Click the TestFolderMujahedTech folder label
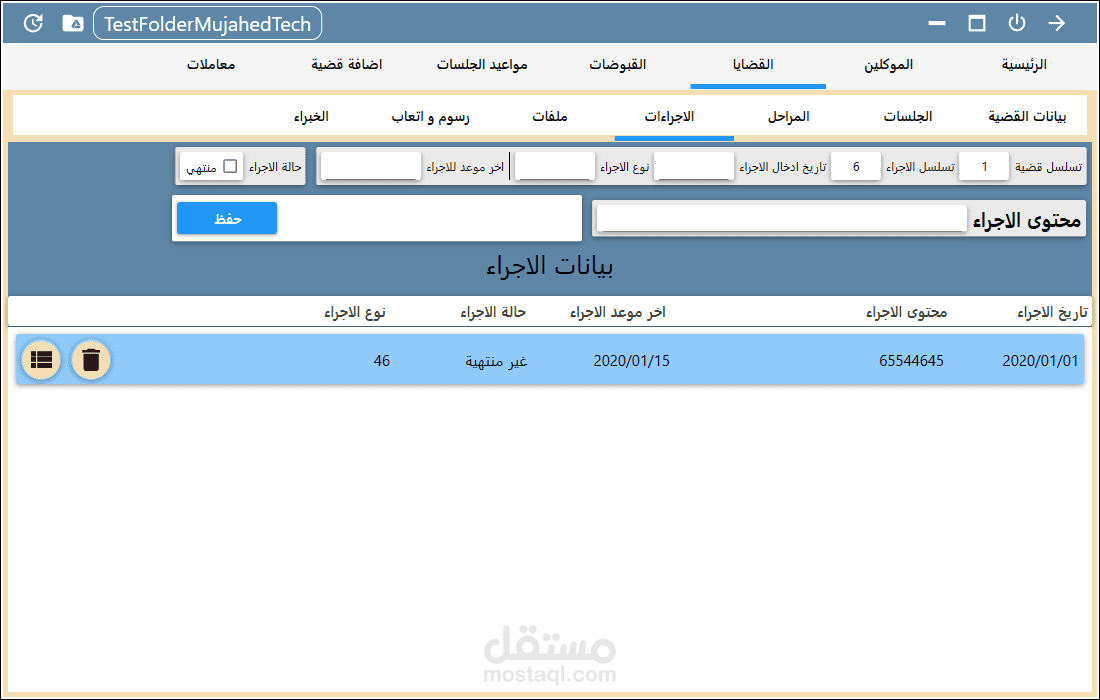Image resolution: width=1100 pixels, height=700 pixels. pos(208,24)
